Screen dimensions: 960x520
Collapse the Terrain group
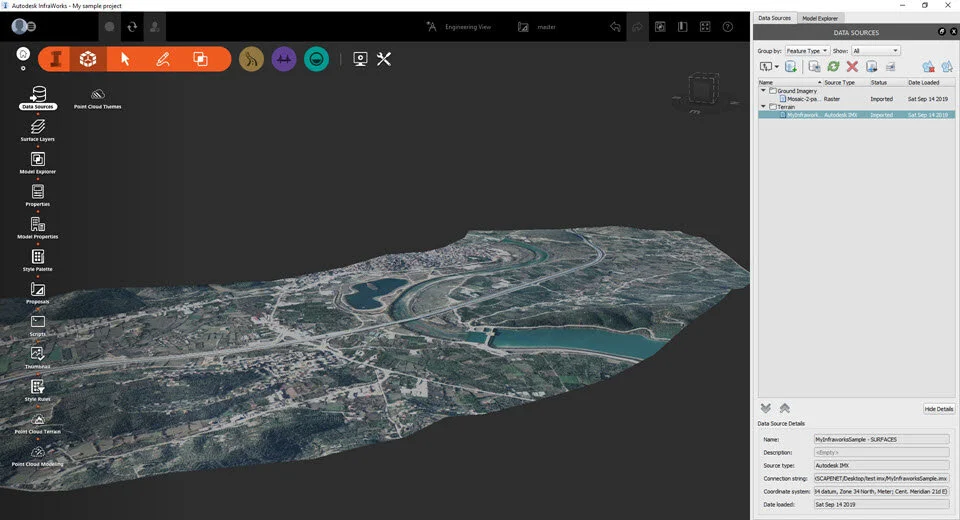point(763,107)
